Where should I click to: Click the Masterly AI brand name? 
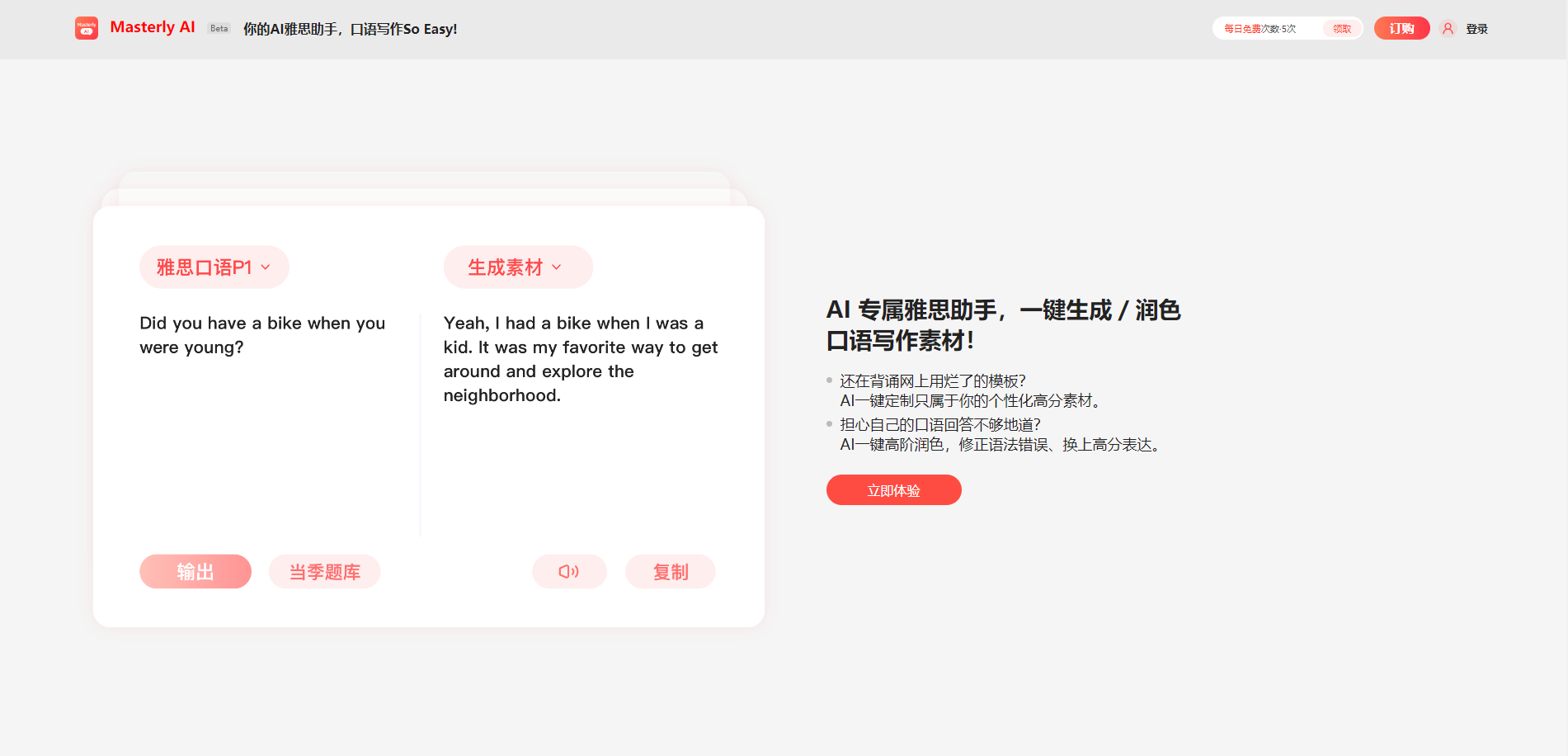pyautogui.click(x=153, y=27)
